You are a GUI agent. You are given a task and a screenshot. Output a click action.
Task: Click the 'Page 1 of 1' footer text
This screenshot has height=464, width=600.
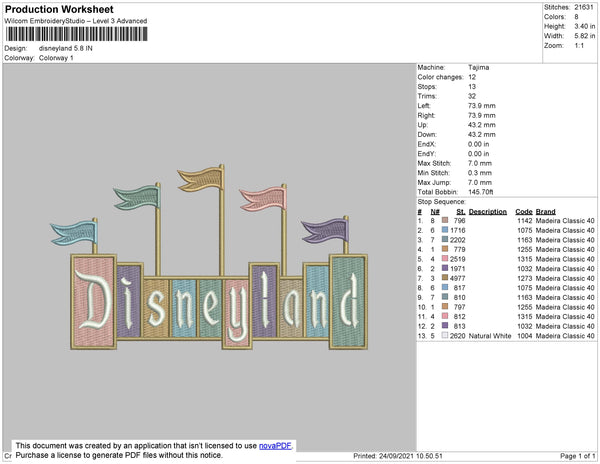point(578,456)
